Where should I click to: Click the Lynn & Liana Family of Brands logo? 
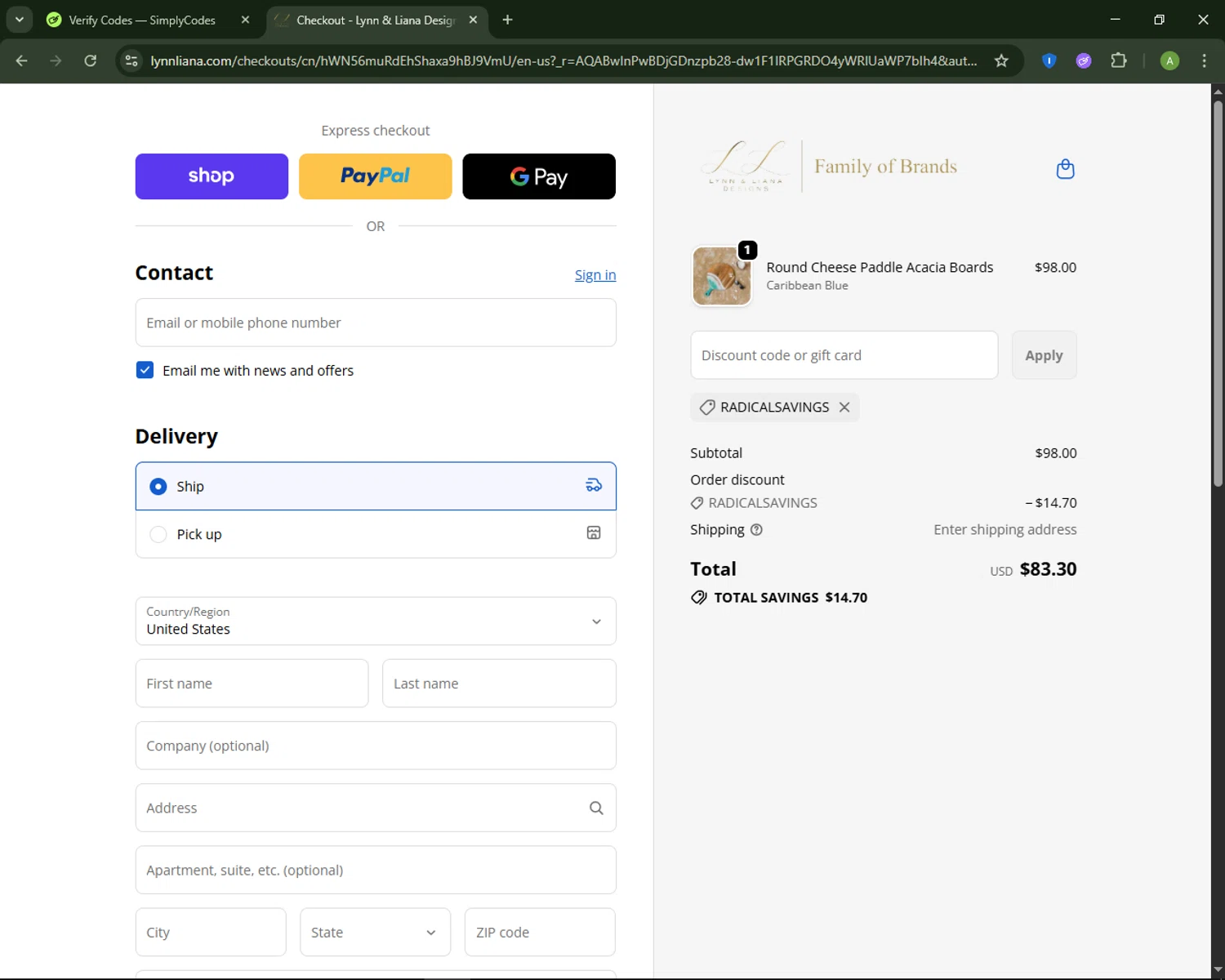click(x=828, y=167)
